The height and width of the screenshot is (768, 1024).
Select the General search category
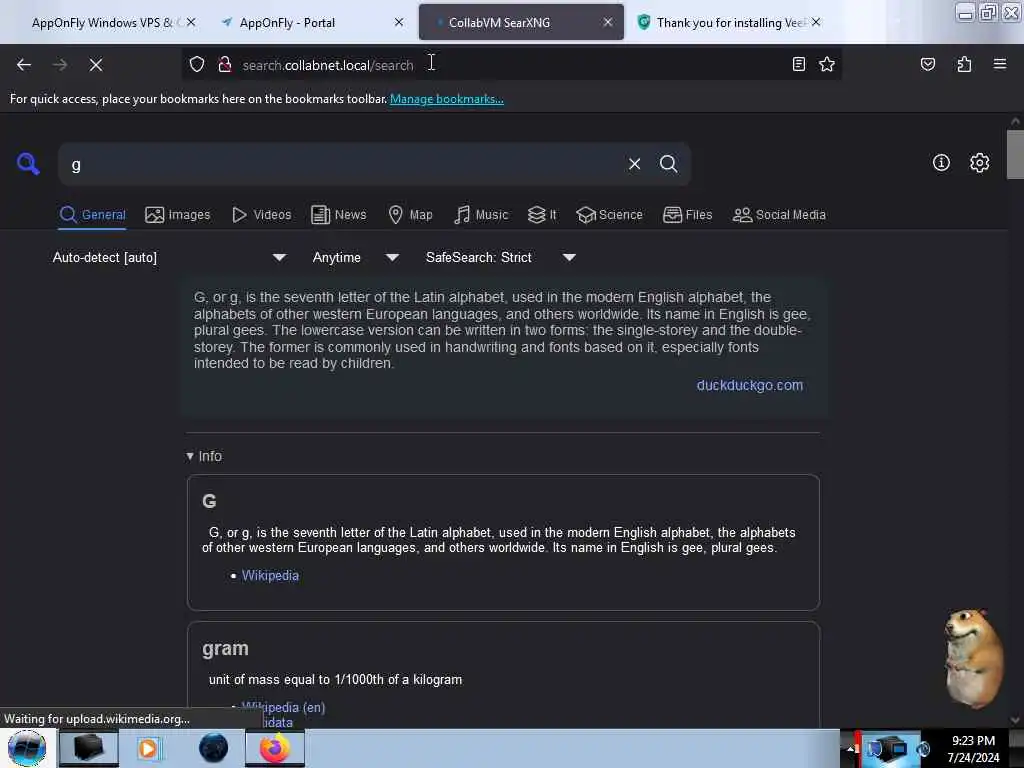(92, 215)
